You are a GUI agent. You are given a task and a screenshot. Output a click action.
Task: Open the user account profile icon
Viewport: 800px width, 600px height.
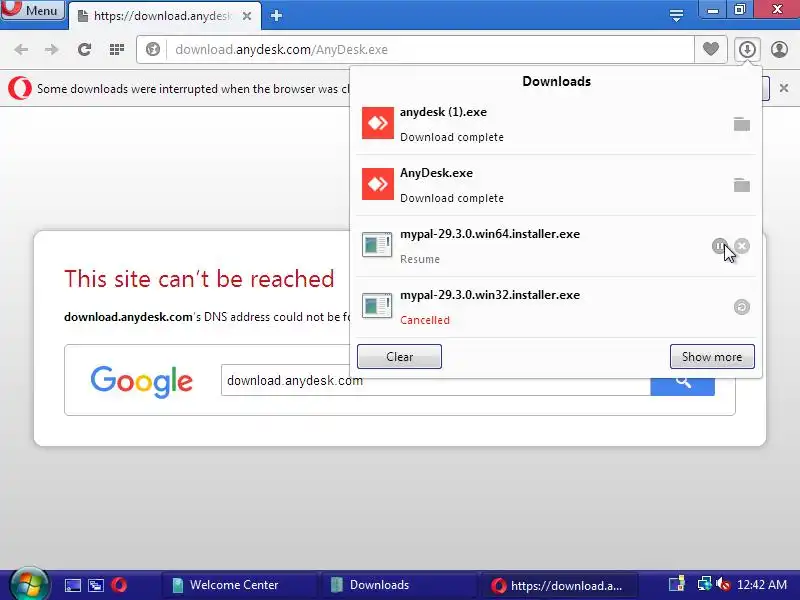[779, 49]
